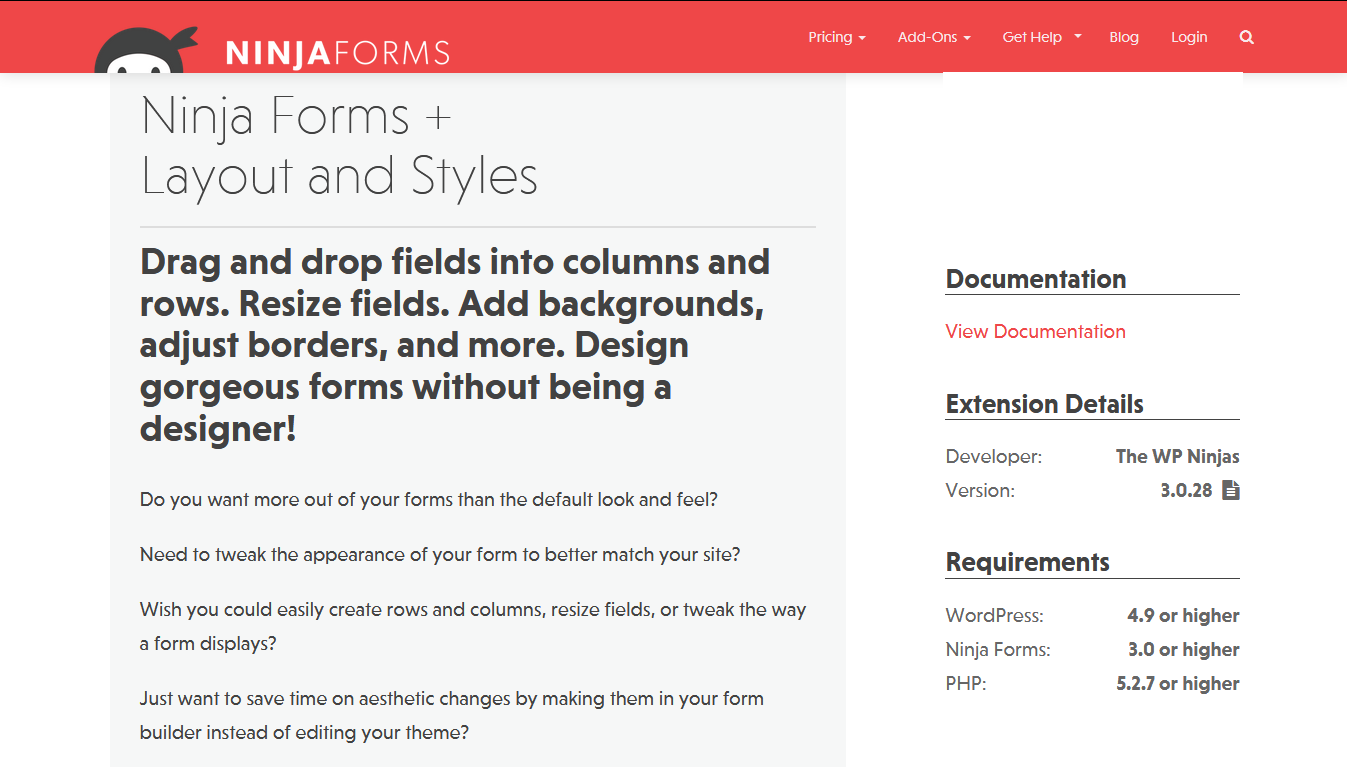Click the PHP: requirement label
This screenshot has height=767, width=1347.
[966, 683]
